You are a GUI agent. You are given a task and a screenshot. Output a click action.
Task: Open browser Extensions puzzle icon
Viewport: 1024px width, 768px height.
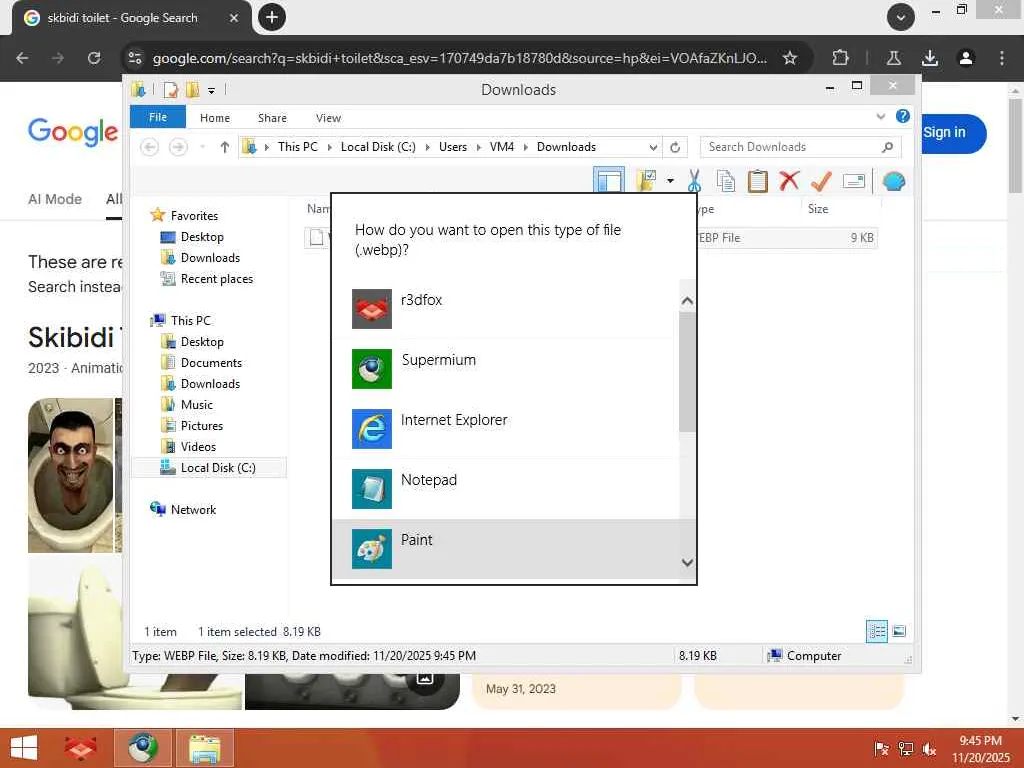[840, 58]
